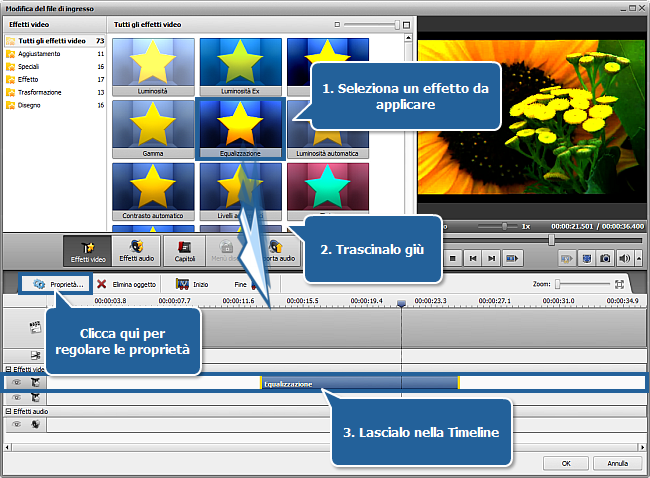
Task: Mute audio with the speaker icon
Action: tap(624, 259)
